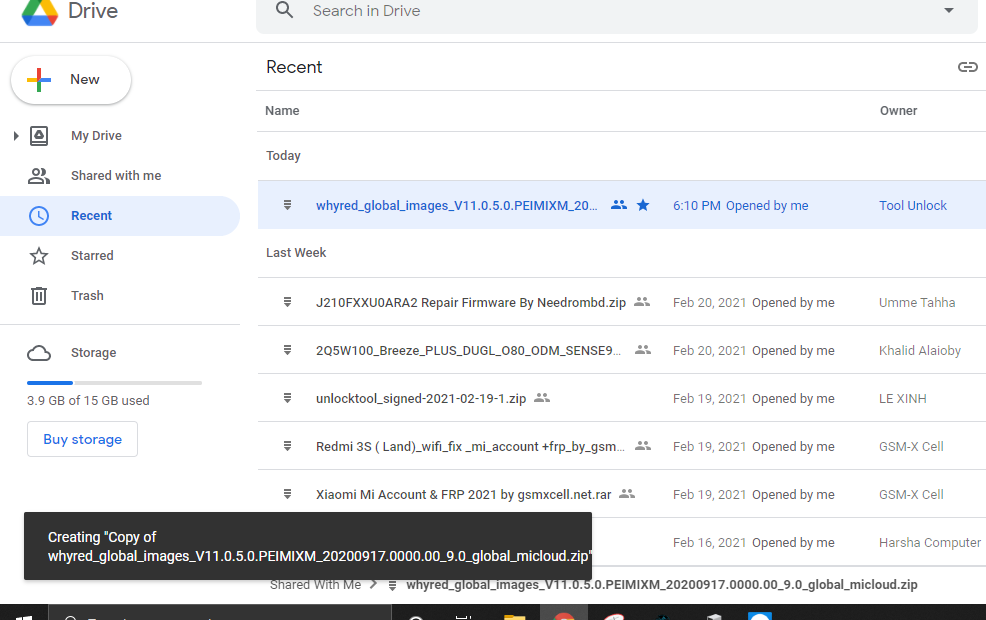The width and height of the screenshot is (986, 620).
Task: Click the storage usage progress bar
Action: [x=114, y=382]
